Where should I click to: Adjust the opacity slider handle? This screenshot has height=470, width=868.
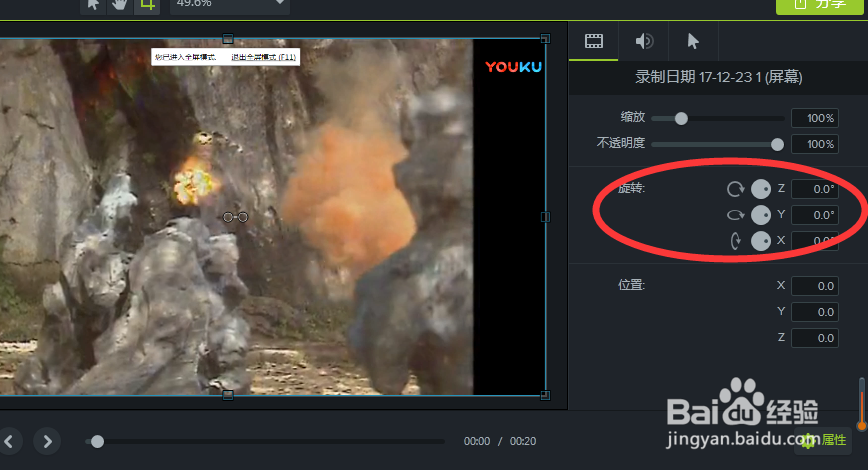(x=777, y=144)
